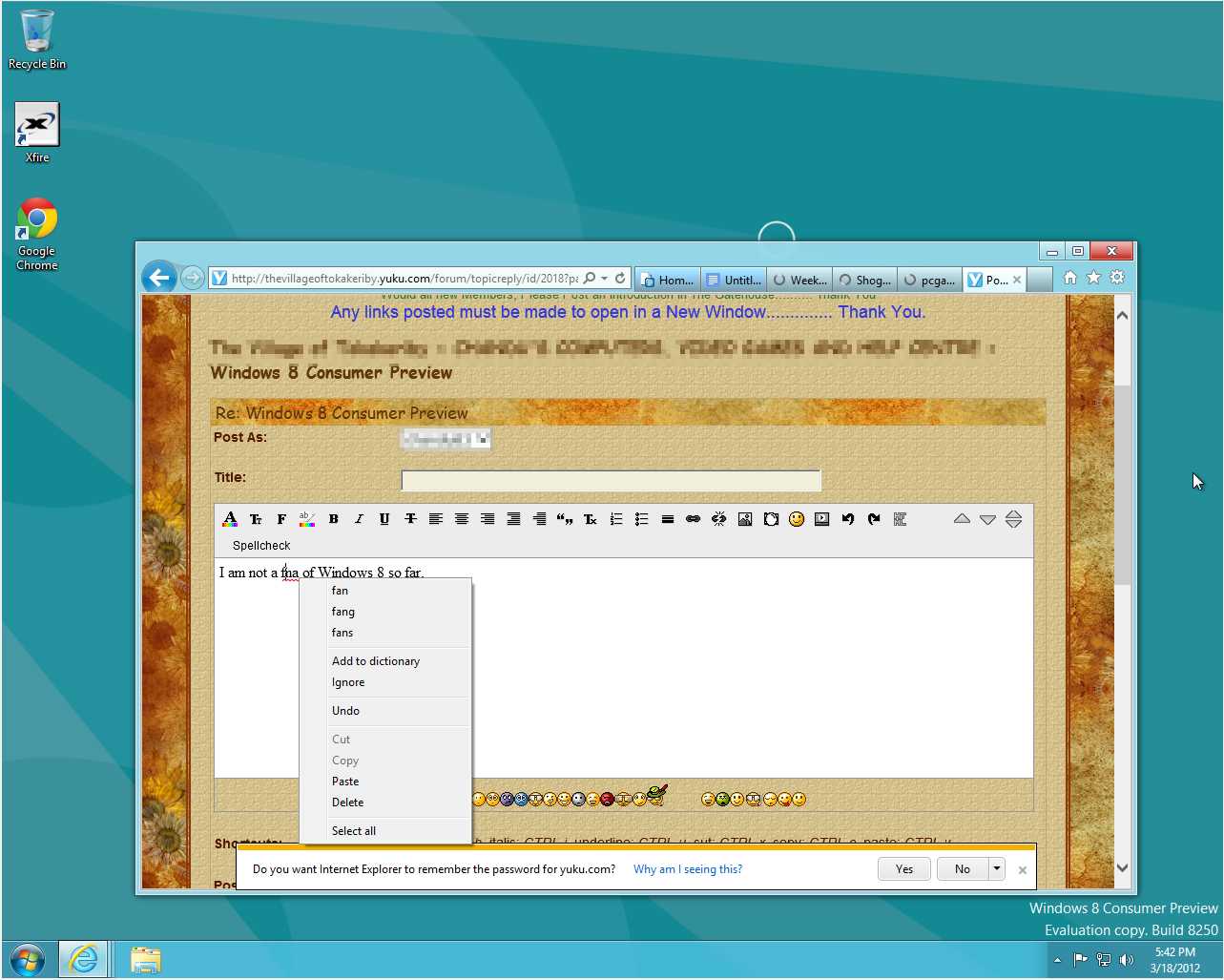Click Spellcheck in the editor toolbar
Viewport: 1224px width, 980px height.
(261, 546)
